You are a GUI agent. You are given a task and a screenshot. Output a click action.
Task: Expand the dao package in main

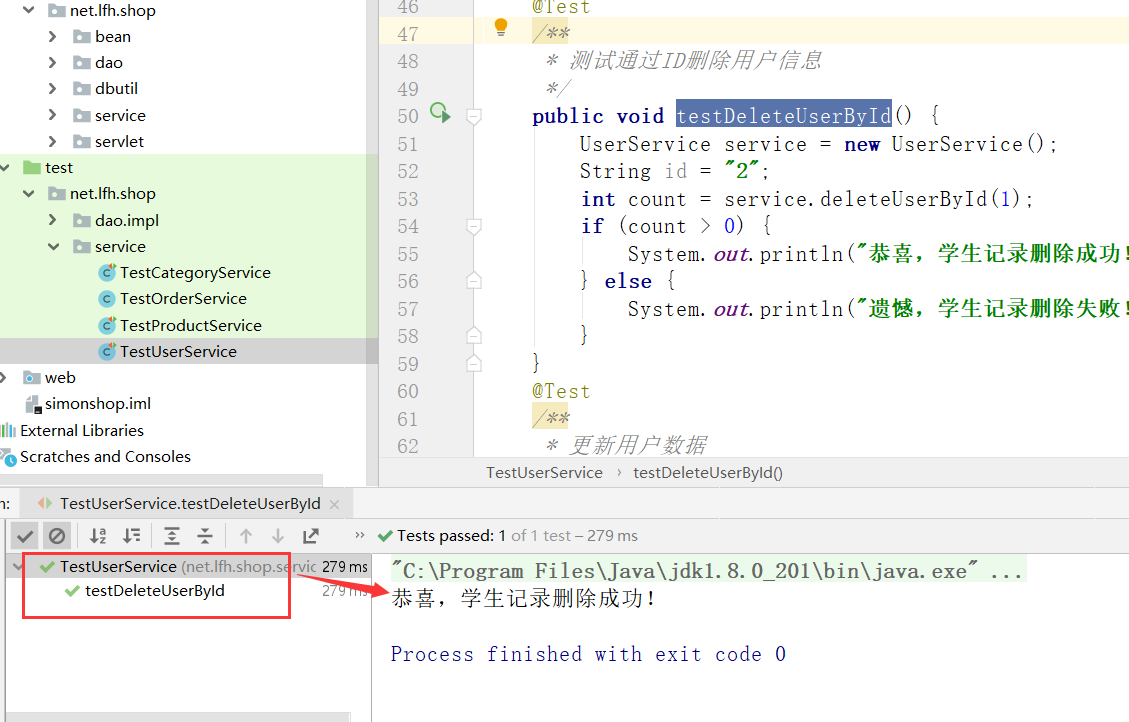pos(52,63)
